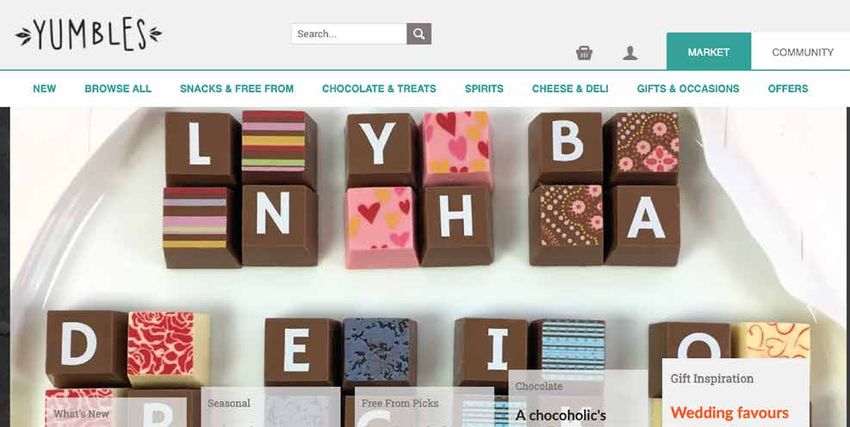
Task: Click the search magnifier icon button
Action: click(x=418, y=34)
